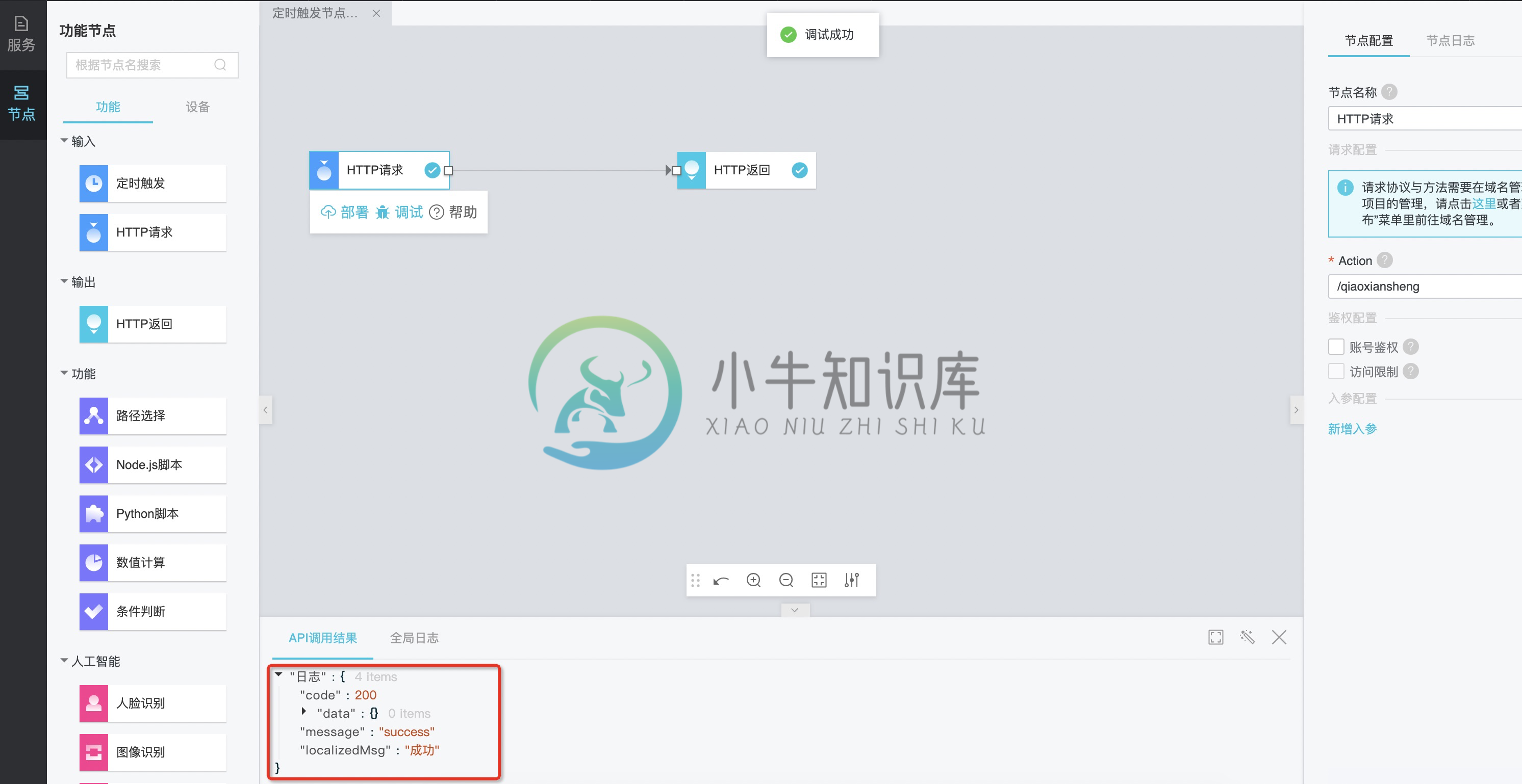
Task: Select the HTTP返回 node in palette
Action: [153, 324]
